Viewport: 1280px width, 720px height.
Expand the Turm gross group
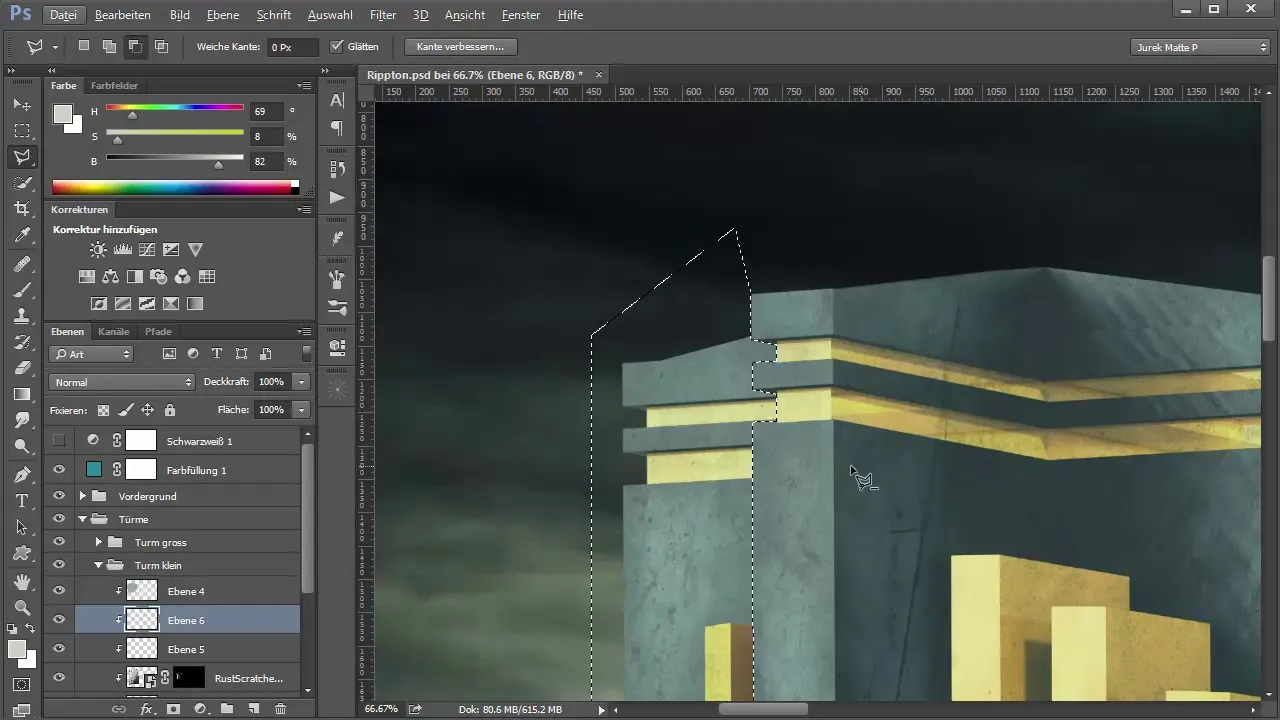[99, 542]
